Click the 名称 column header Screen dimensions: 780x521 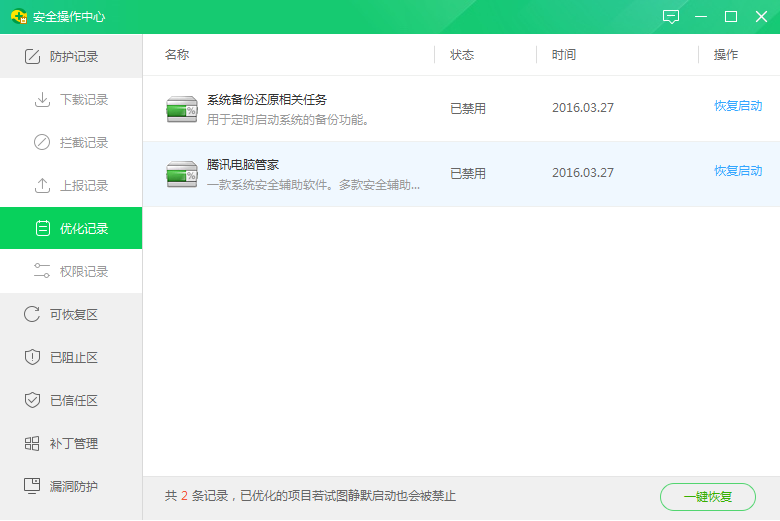coord(177,54)
